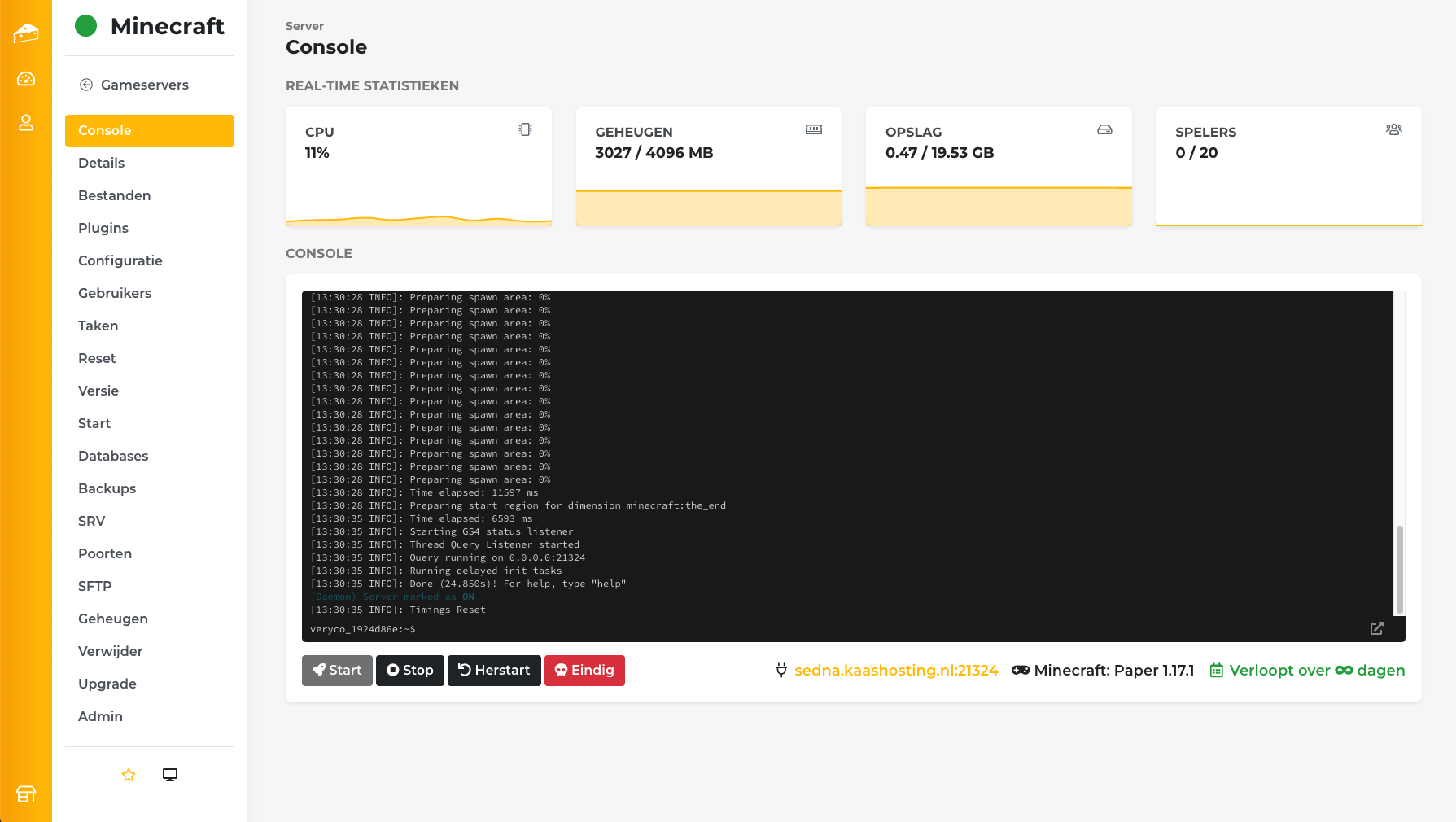Click the cheese logo icon in sidebar
This screenshot has height=822, width=1456.
click(x=26, y=33)
